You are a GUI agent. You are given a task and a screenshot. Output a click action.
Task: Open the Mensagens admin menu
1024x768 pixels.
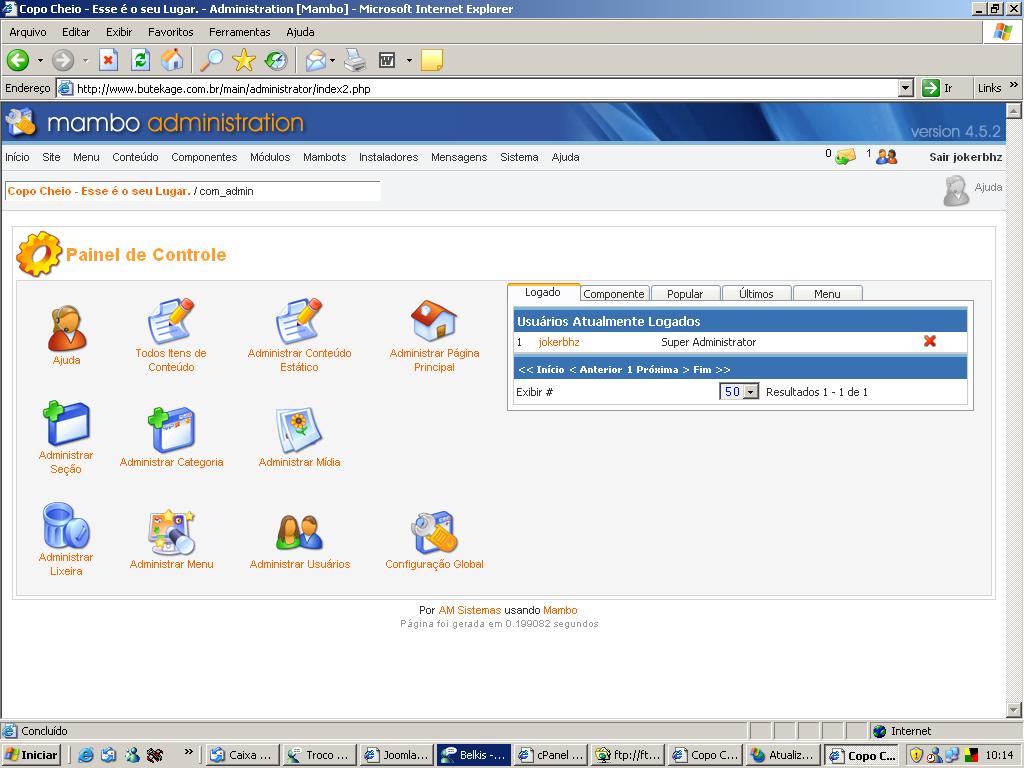click(x=459, y=157)
